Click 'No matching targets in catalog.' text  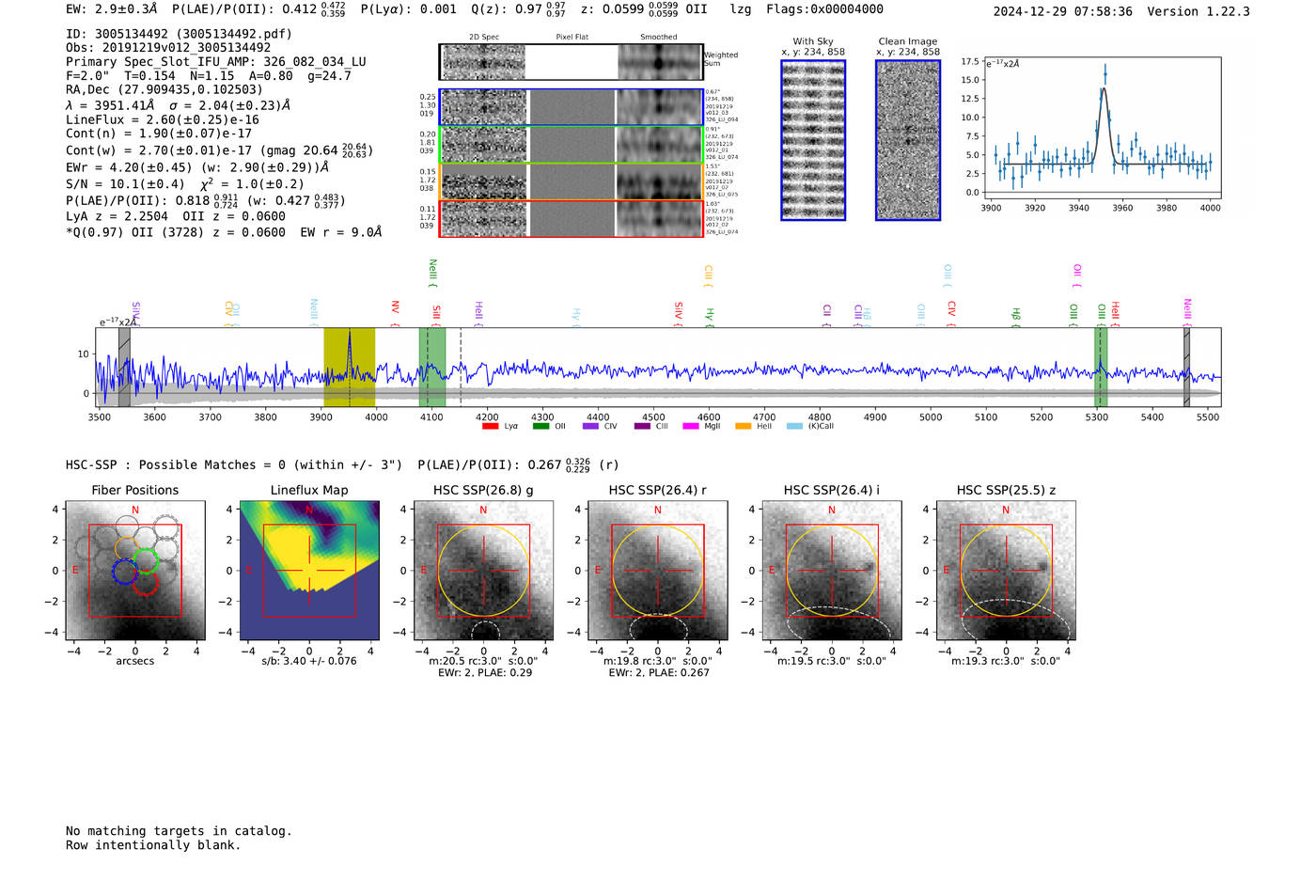(179, 831)
